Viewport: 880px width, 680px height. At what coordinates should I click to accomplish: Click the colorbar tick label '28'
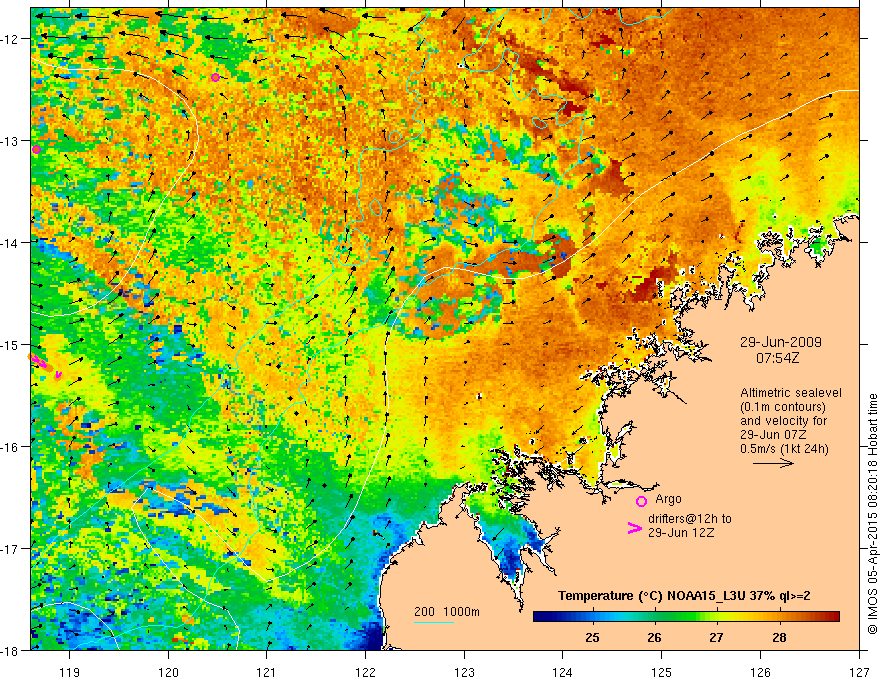[x=779, y=637]
